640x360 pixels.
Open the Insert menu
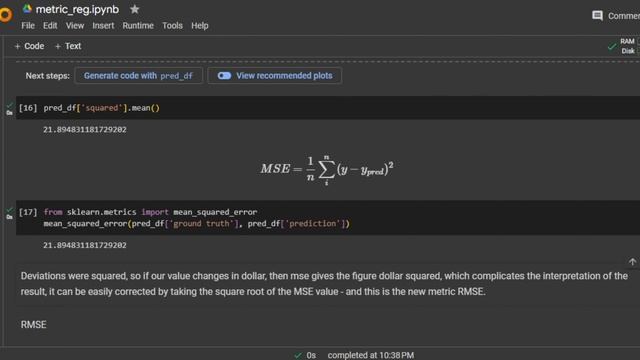pyautogui.click(x=103, y=25)
